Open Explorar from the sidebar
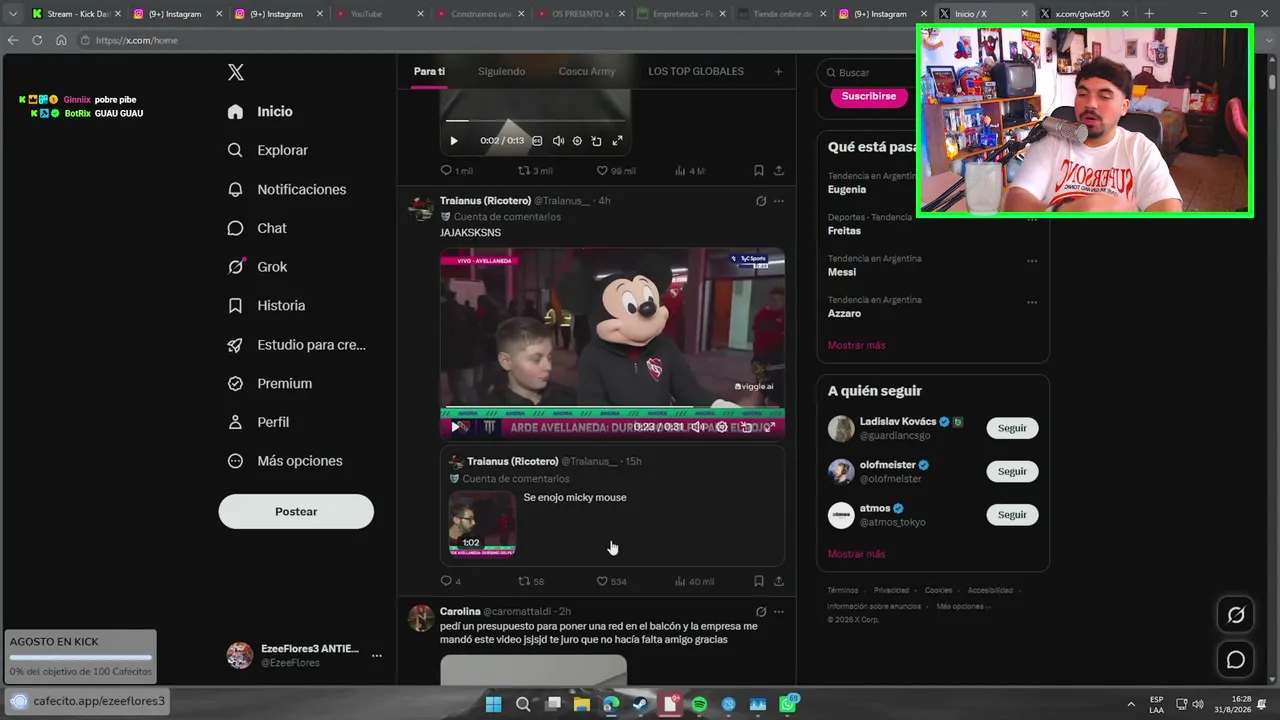The height and width of the screenshot is (720, 1280). (x=267, y=150)
